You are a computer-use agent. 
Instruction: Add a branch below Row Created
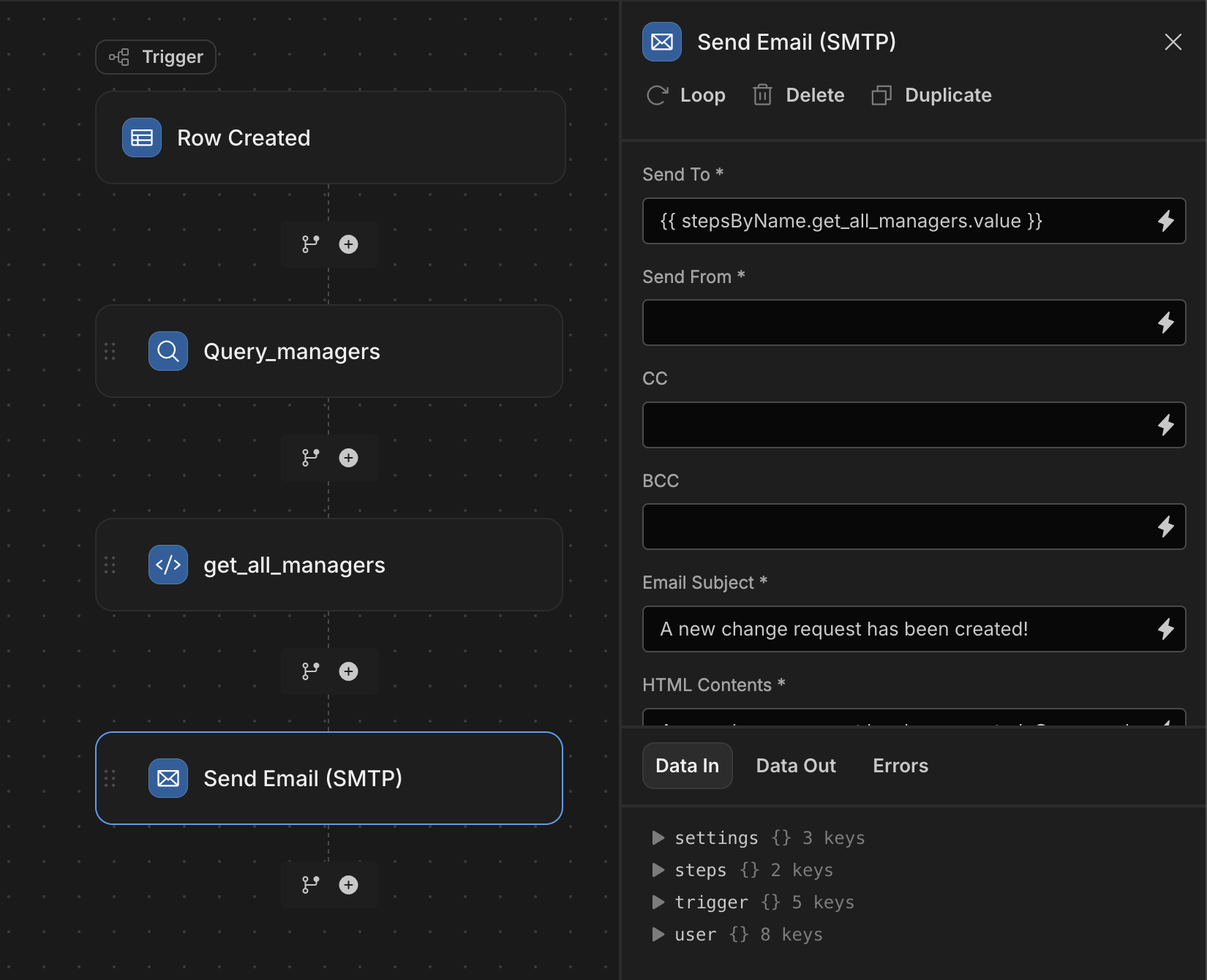(x=311, y=244)
